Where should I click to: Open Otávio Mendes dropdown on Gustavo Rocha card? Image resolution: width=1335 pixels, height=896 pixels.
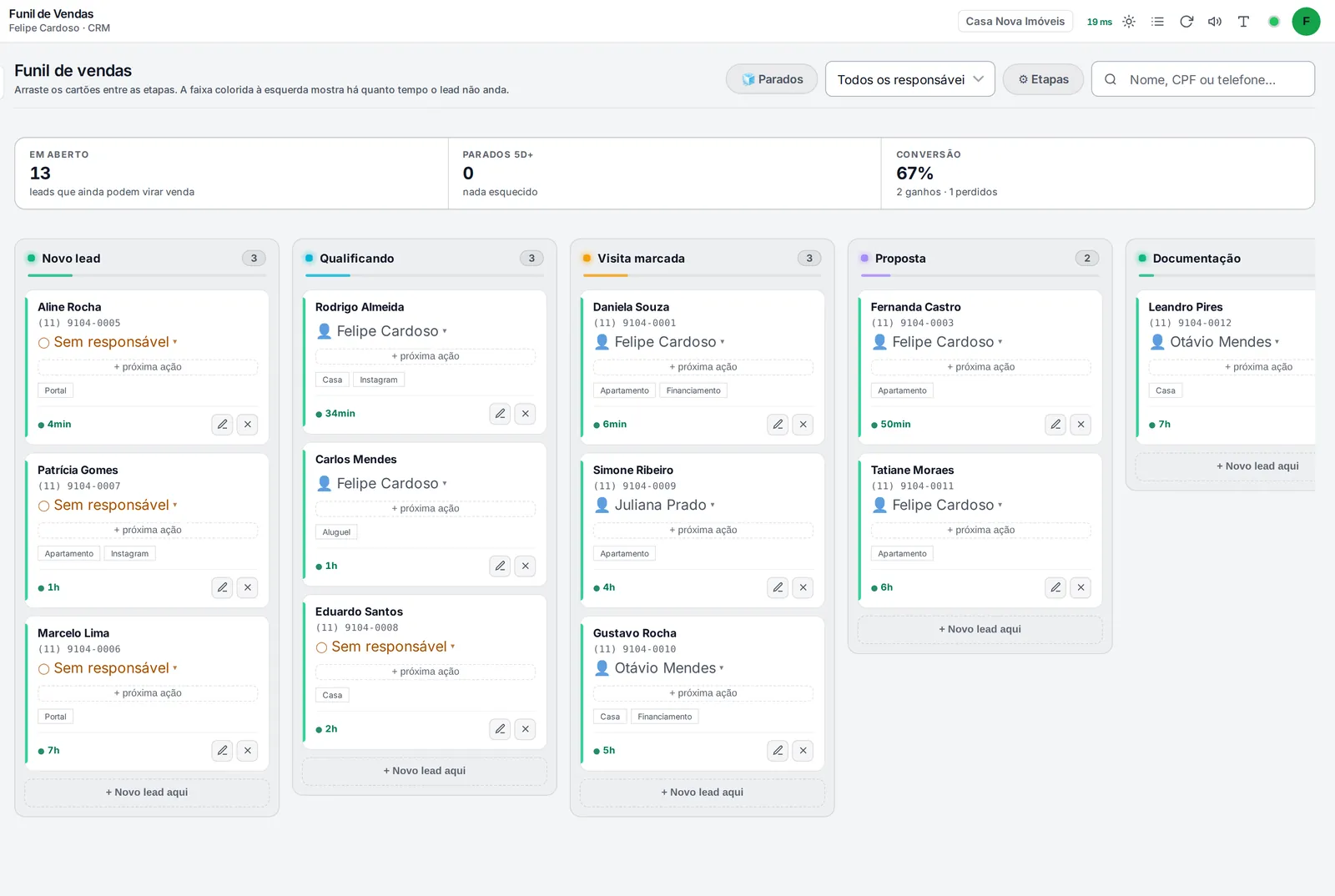point(659,668)
